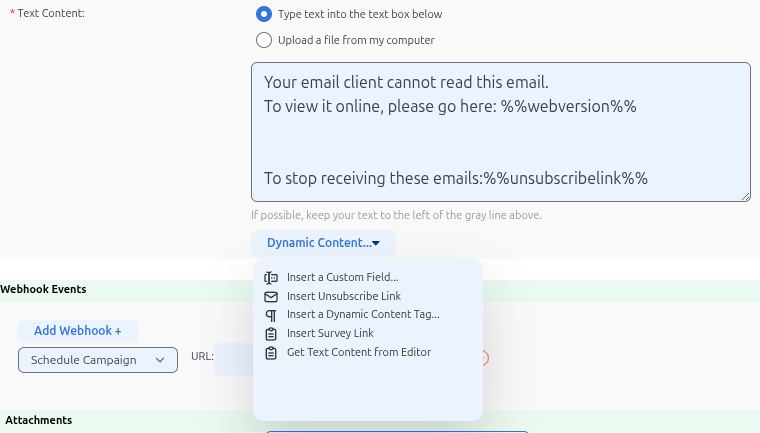Open the Schedule Campaign event dropdown

pos(98,360)
